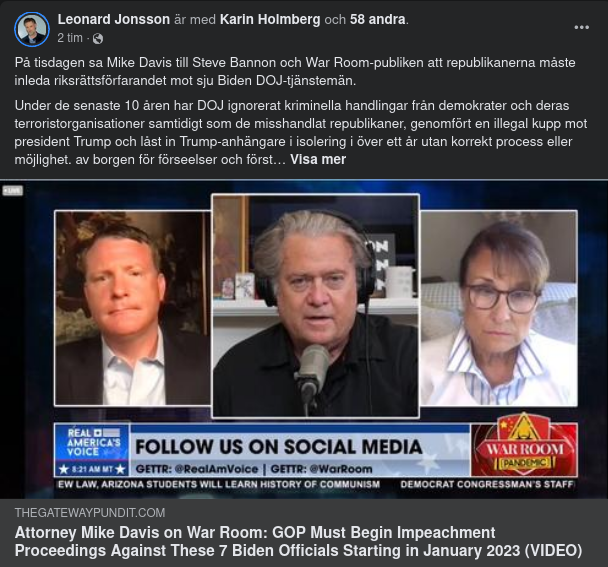608x567 pixels.
Task: Open the Attorney Mike Davis article headline
Action: tap(298, 541)
